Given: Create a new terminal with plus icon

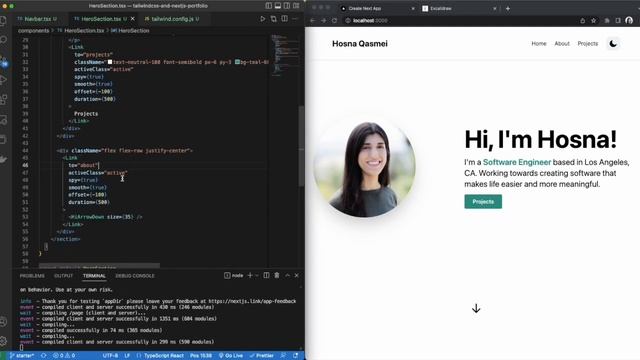Looking at the screenshot, I should [x=250, y=276].
